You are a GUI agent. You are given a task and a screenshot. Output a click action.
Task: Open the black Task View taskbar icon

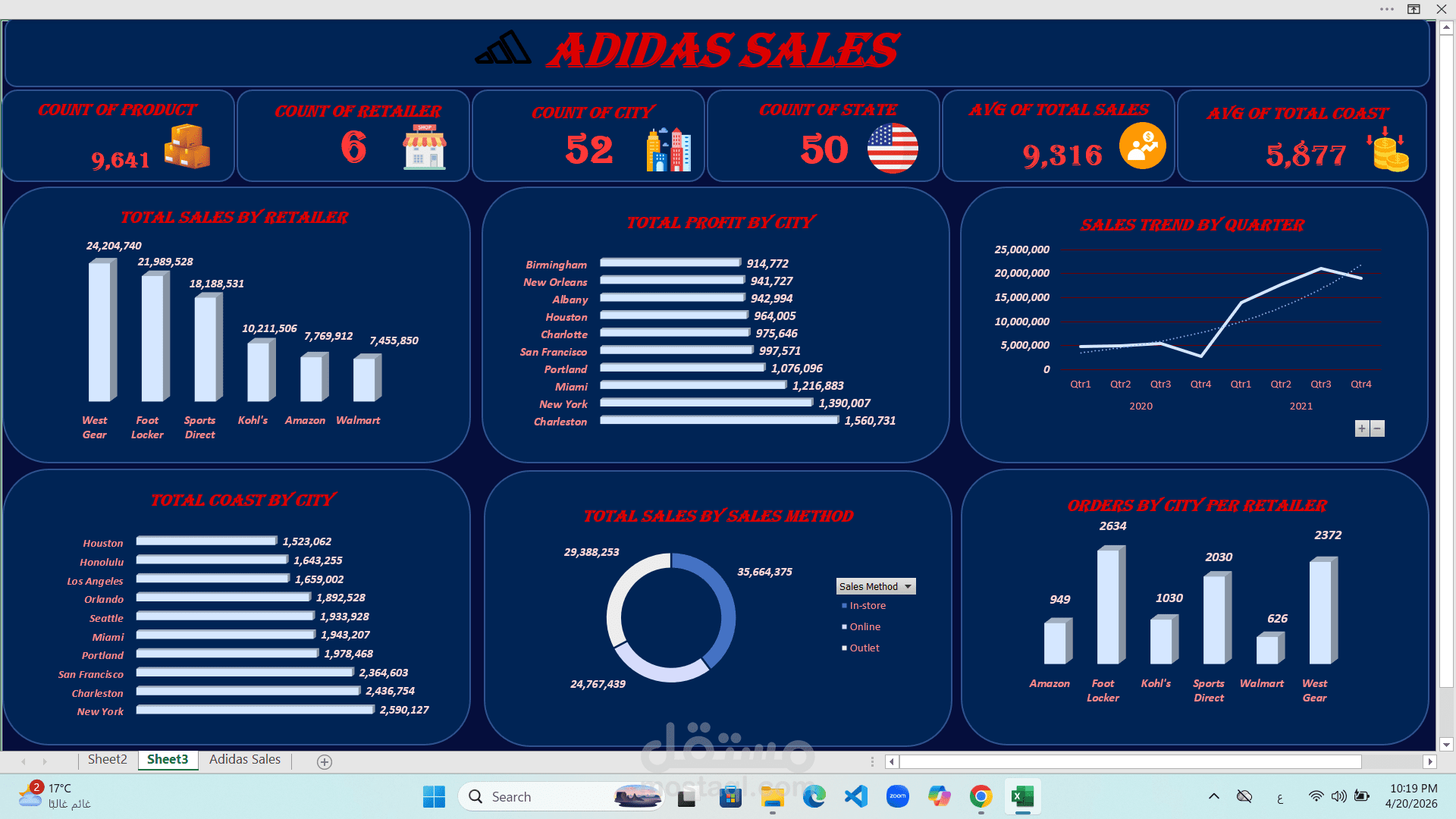687,798
